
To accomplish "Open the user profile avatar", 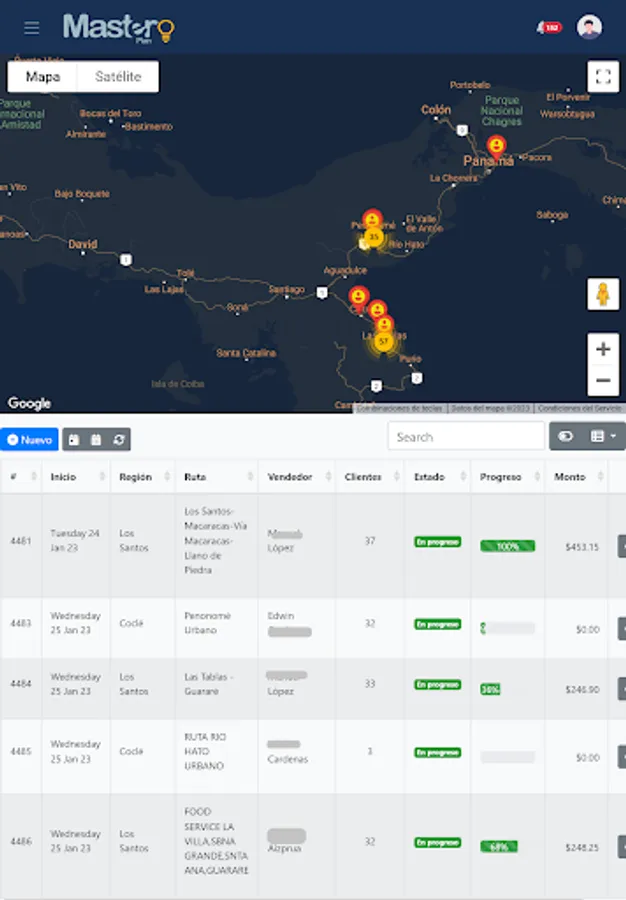I will pos(589,27).
